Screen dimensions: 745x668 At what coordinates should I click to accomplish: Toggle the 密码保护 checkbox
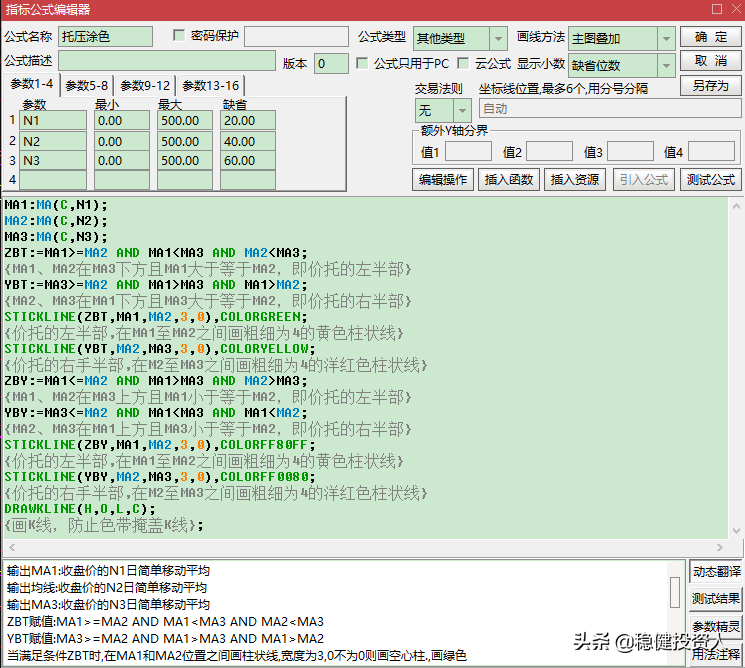pyautogui.click(x=179, y=35)
